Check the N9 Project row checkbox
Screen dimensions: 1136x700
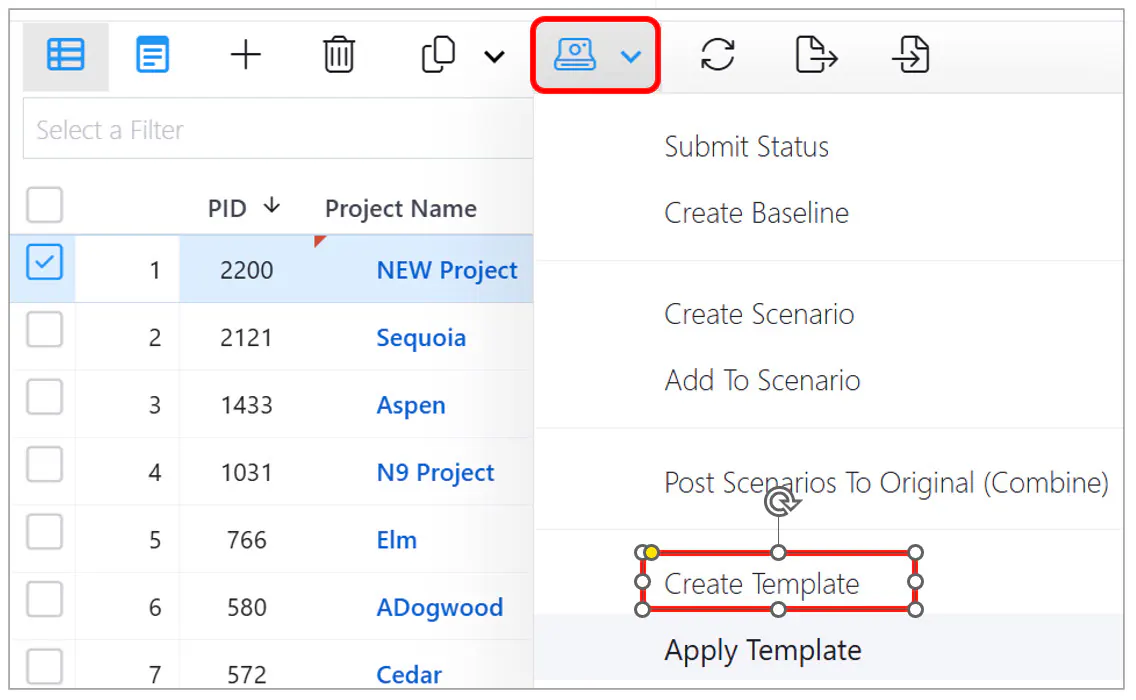[44, 464]
